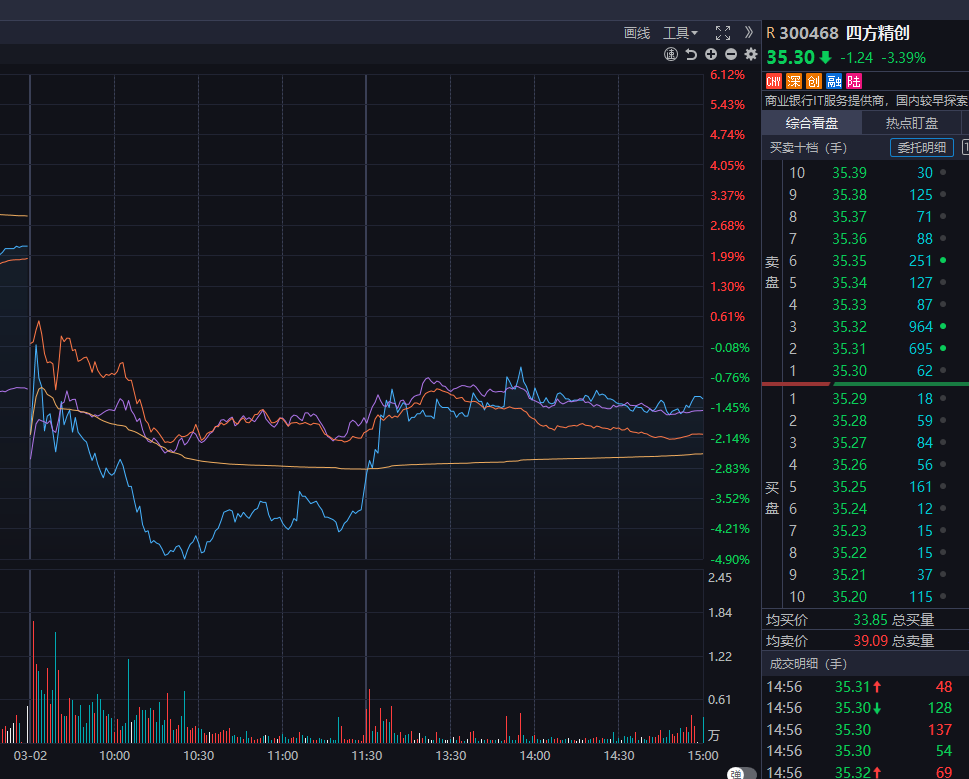The width and height of the screenshot is (969, 779).
Task: Open the 工具 dropdown menu
Action: pyautogui.click(x=680, y=33)
